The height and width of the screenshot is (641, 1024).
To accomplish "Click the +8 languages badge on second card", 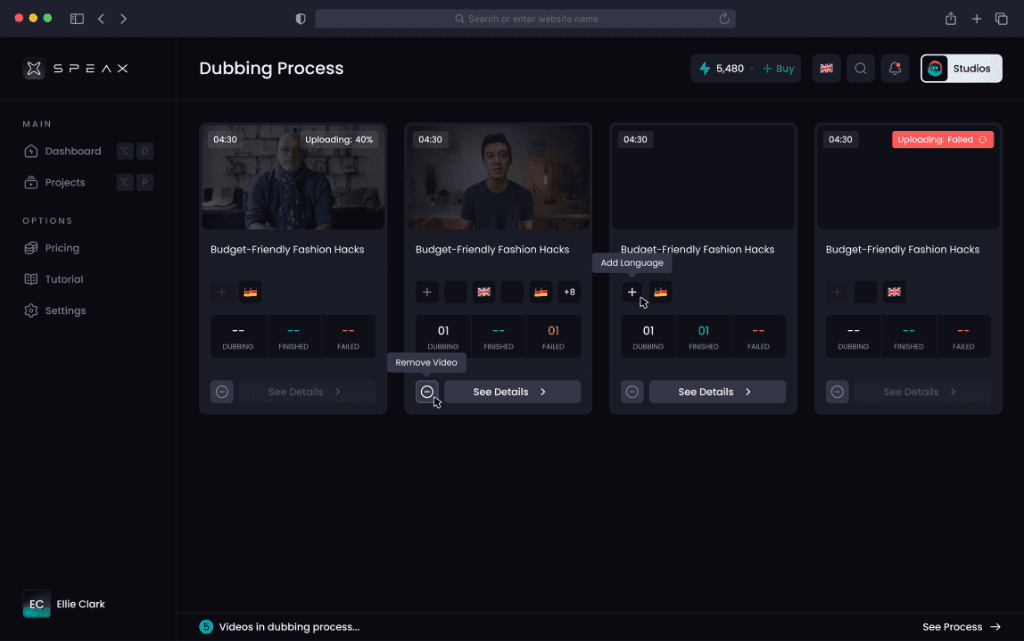I will point(568,291).
